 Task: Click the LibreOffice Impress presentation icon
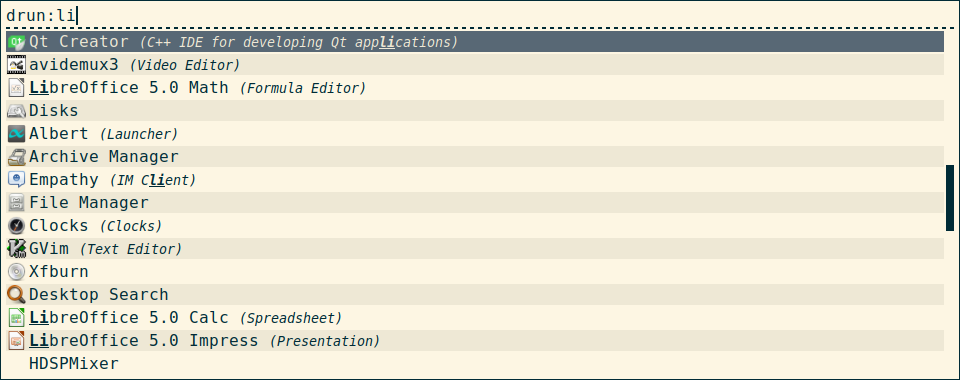pos(16,340)
